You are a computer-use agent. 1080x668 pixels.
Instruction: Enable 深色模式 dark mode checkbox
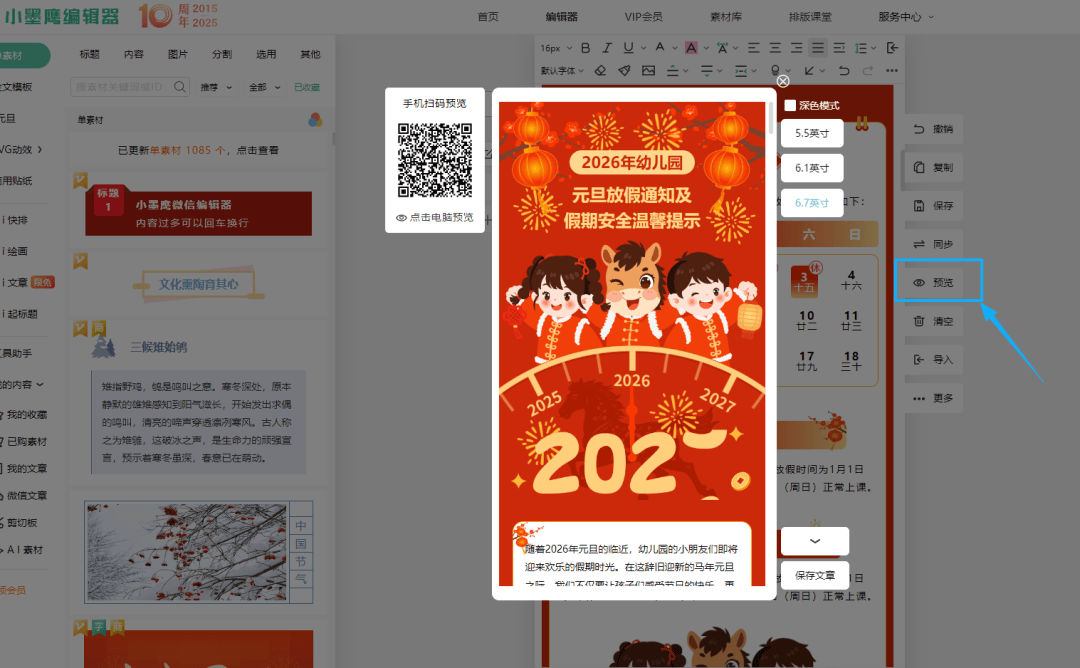point(790,105)
